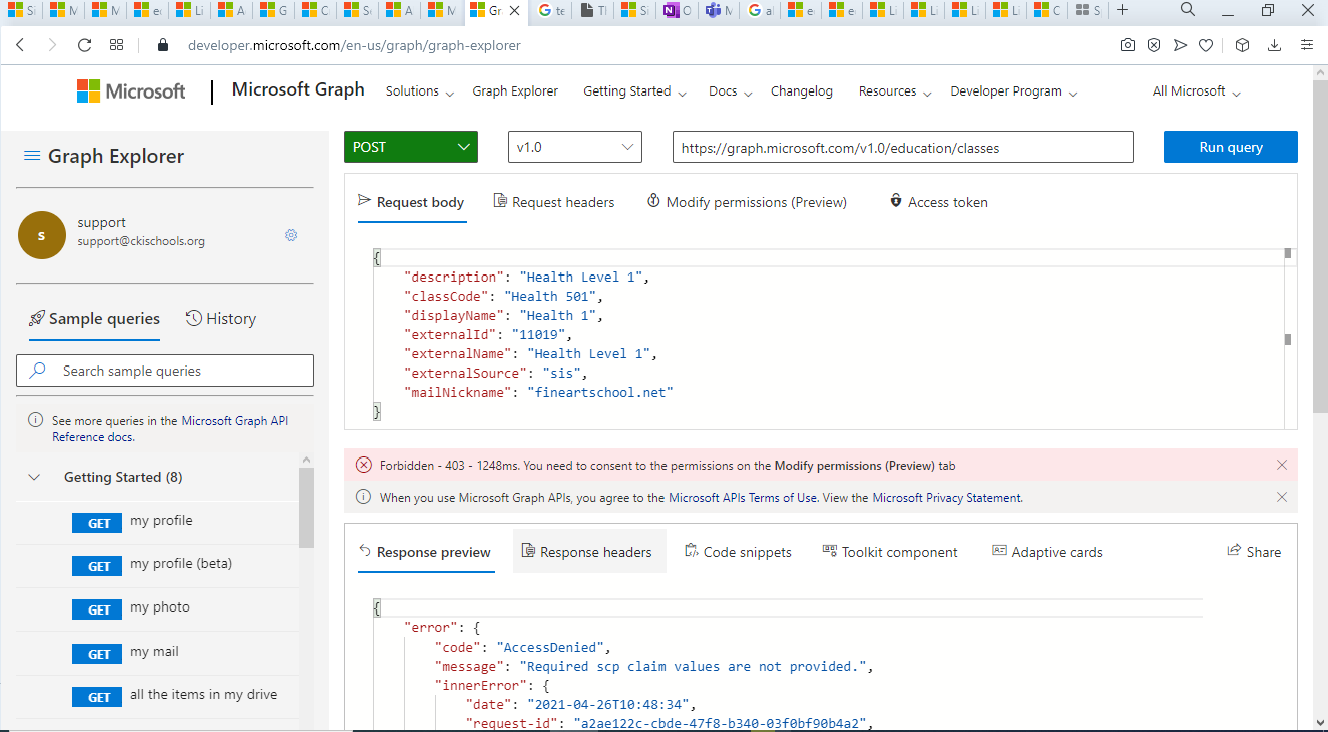Click the browser tab search magnifier
Screen dimensions: 1328x732
(x=1187, y=10)
